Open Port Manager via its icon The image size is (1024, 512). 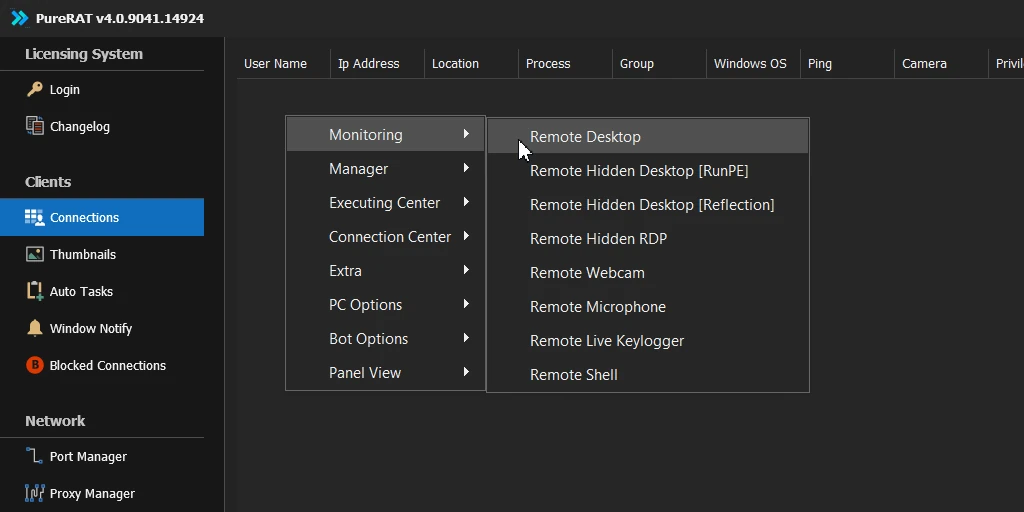(x=35, y=456)
